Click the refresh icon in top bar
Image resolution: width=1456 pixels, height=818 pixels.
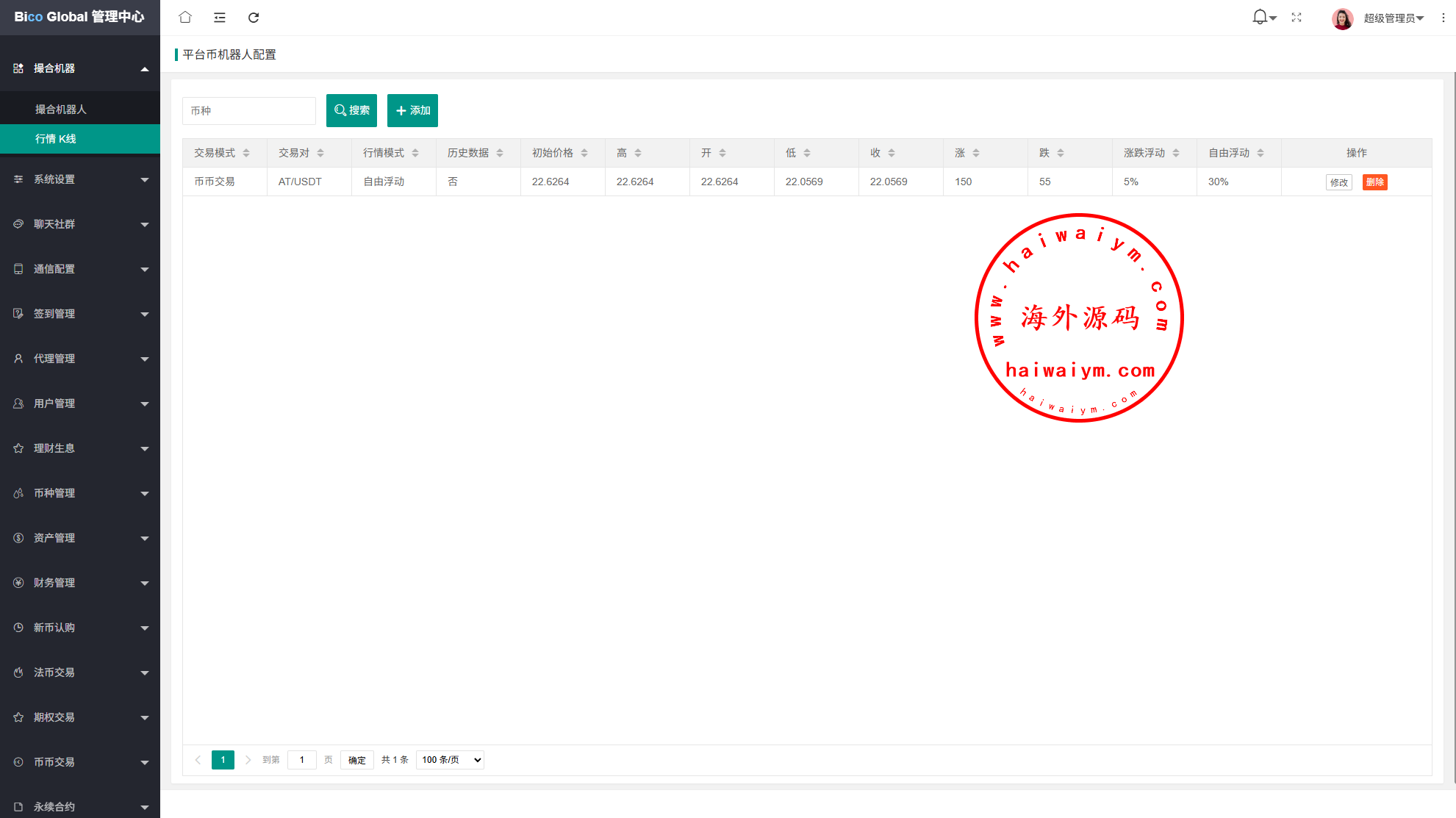pos(254,17)
